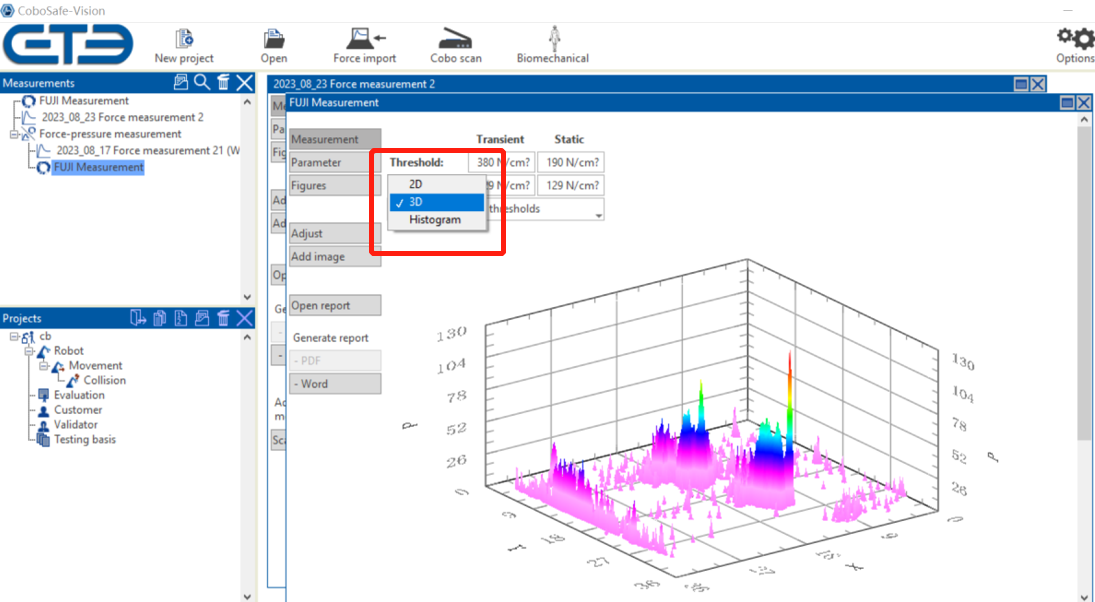Open Options gear settings
The width and height of the screenshot is (1095, 602).
pos(1075,40)
